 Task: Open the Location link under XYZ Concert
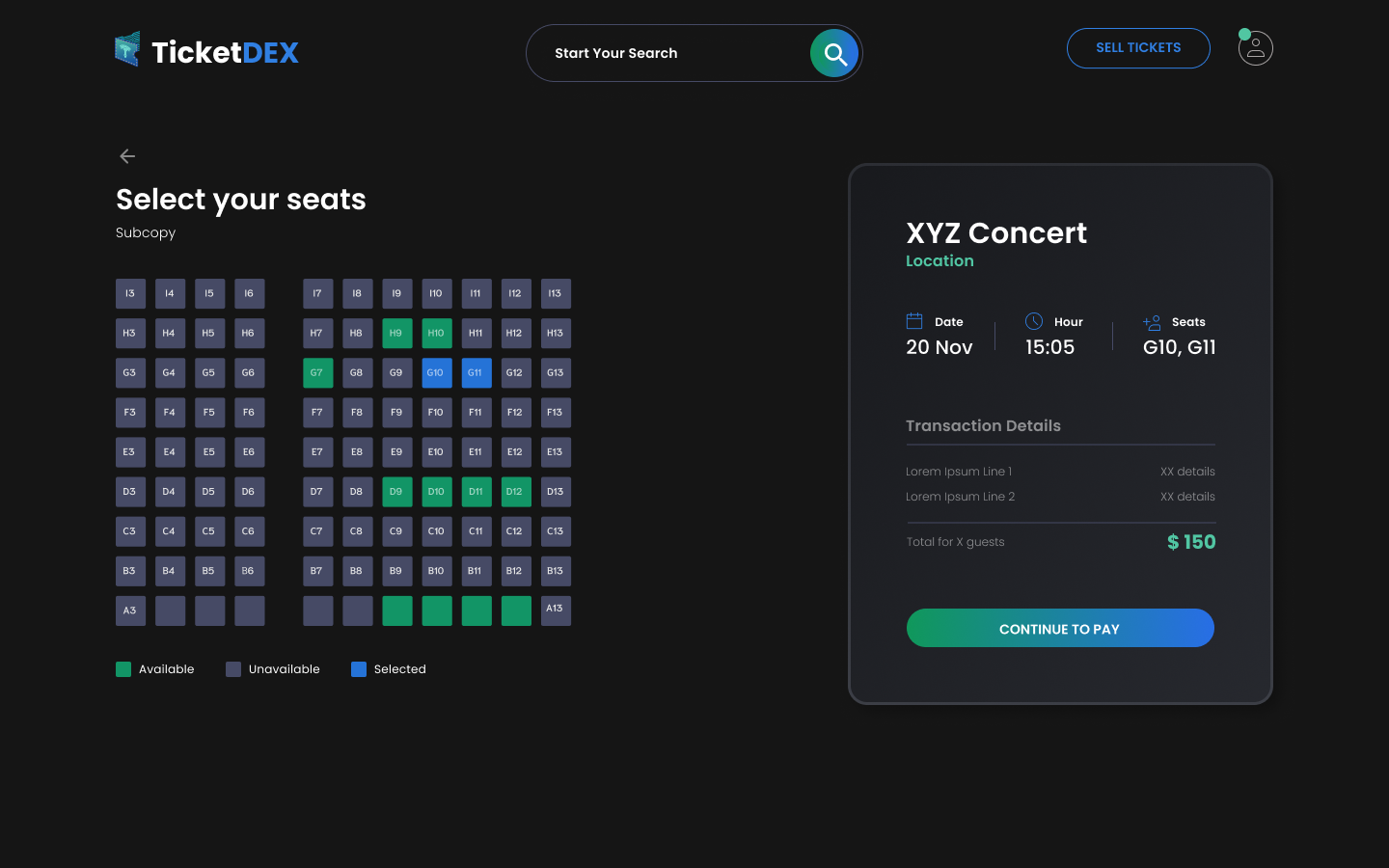coord(940,260)
